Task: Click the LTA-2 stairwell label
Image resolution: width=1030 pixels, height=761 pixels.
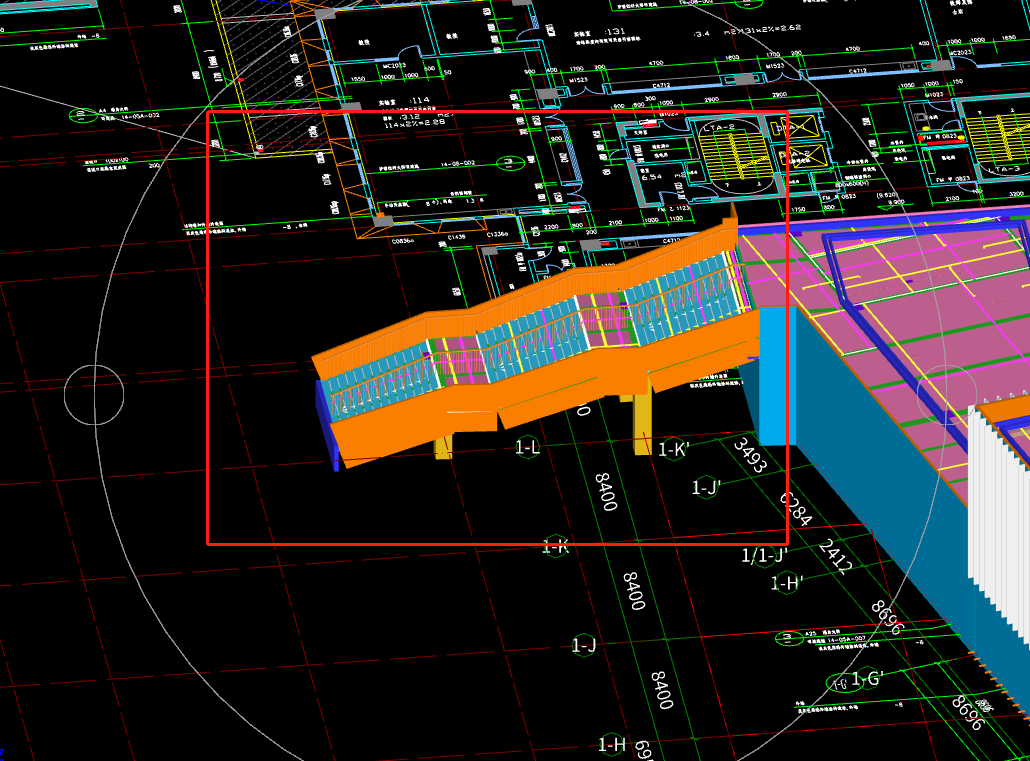Action: pos(719,127)
